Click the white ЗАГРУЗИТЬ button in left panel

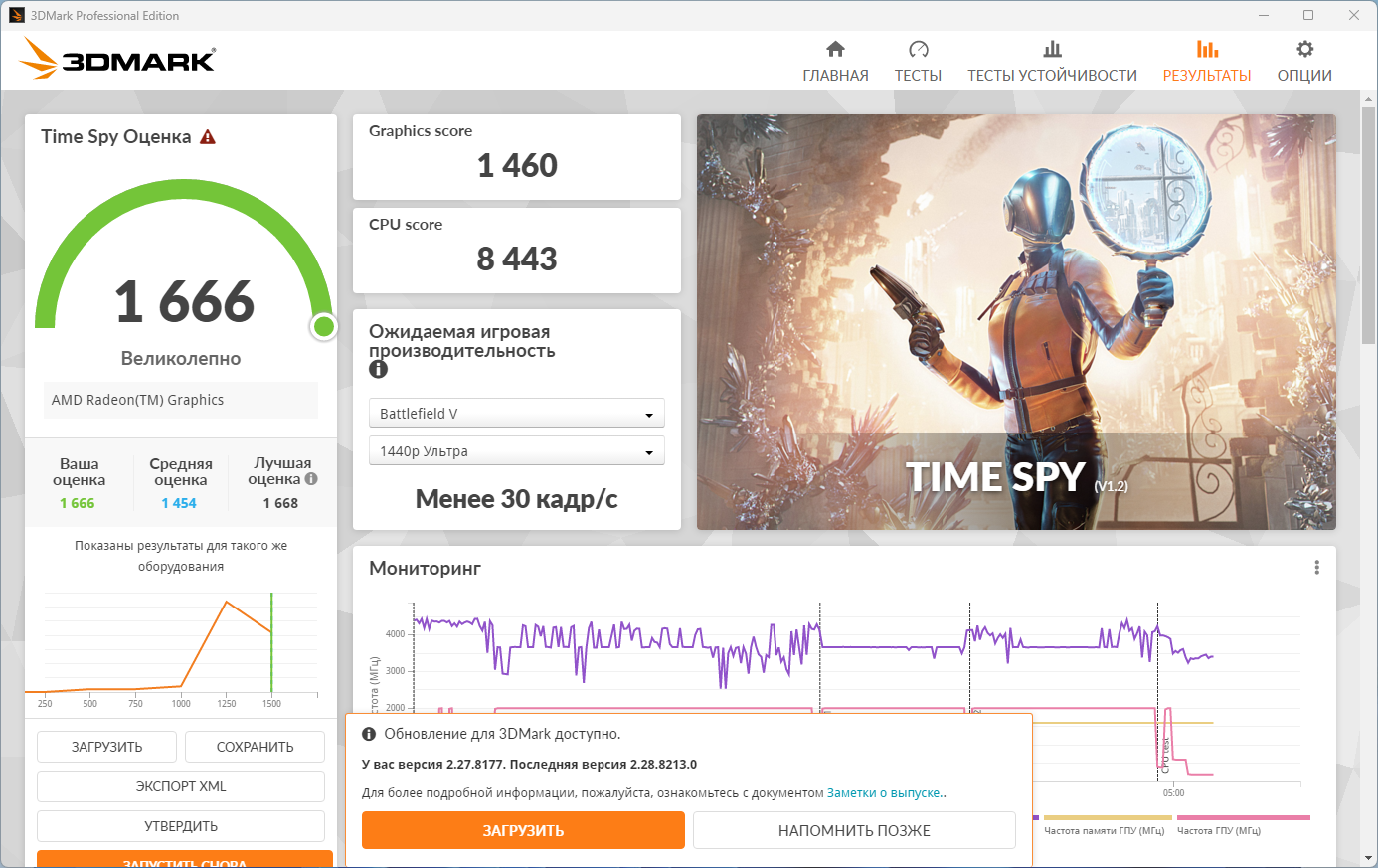[x=106, y=747]
